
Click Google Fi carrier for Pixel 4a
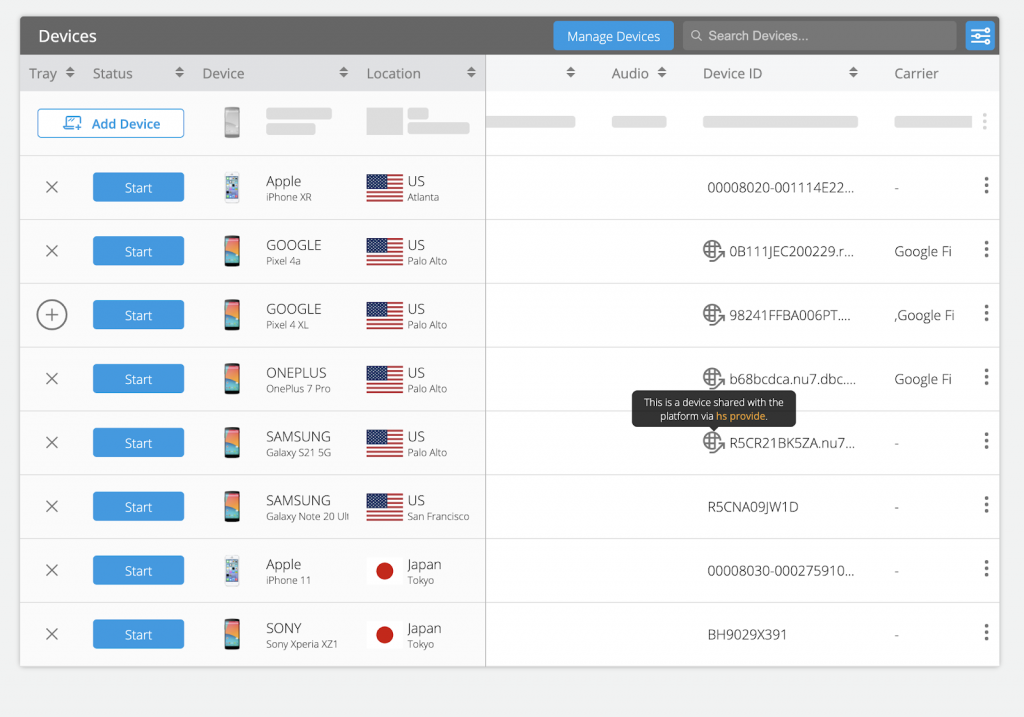coord(923,251)
